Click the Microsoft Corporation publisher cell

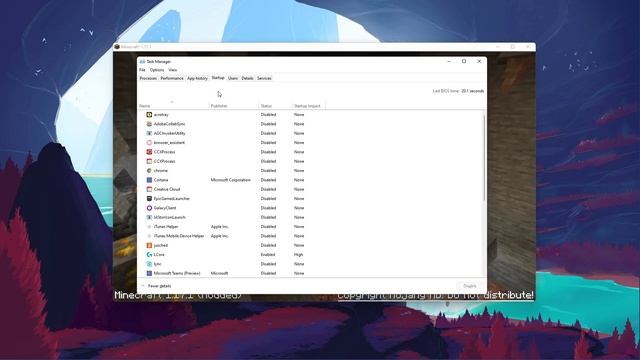click(x=231, y=180)
